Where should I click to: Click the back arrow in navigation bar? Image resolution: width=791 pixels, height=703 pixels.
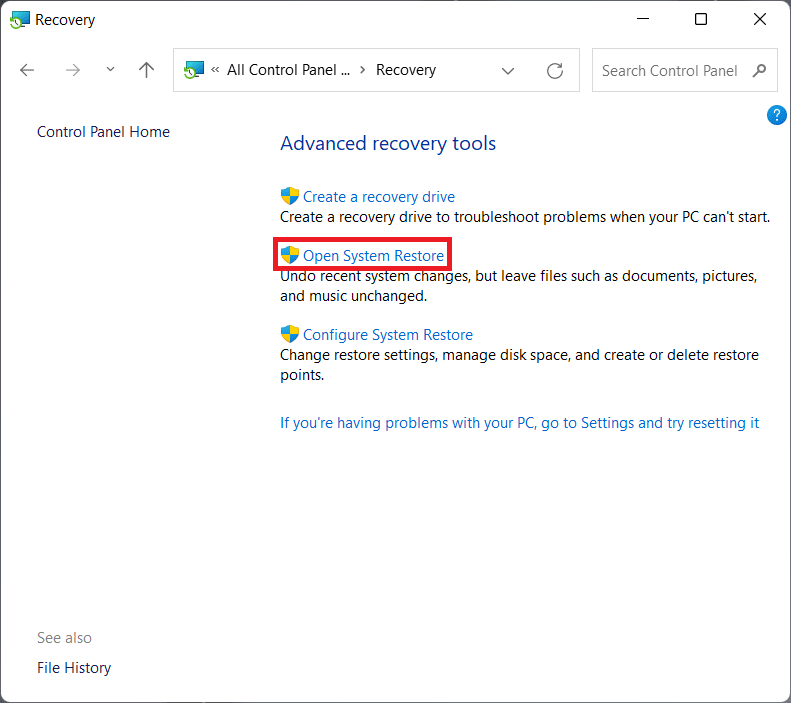coord(27,70)
